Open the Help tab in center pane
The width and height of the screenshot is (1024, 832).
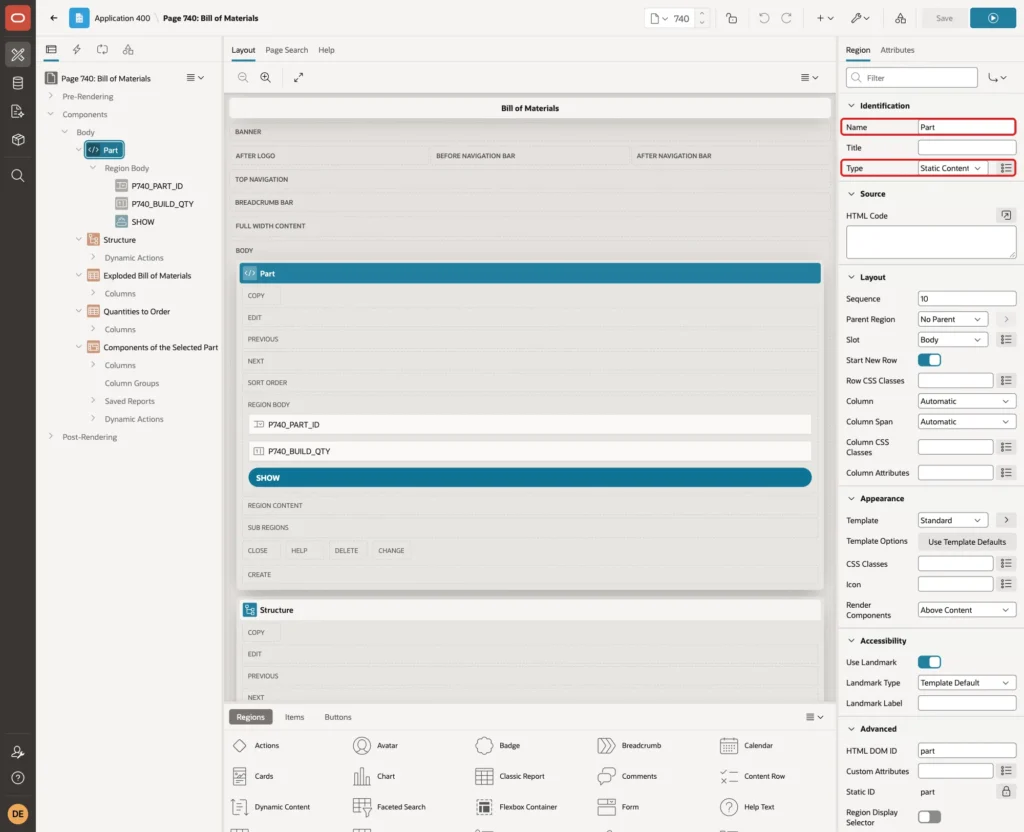tap(327, 50)
